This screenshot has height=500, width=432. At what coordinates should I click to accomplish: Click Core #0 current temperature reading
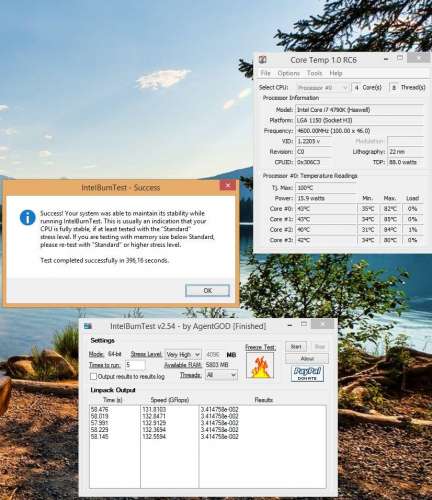[x=326, y=209]
